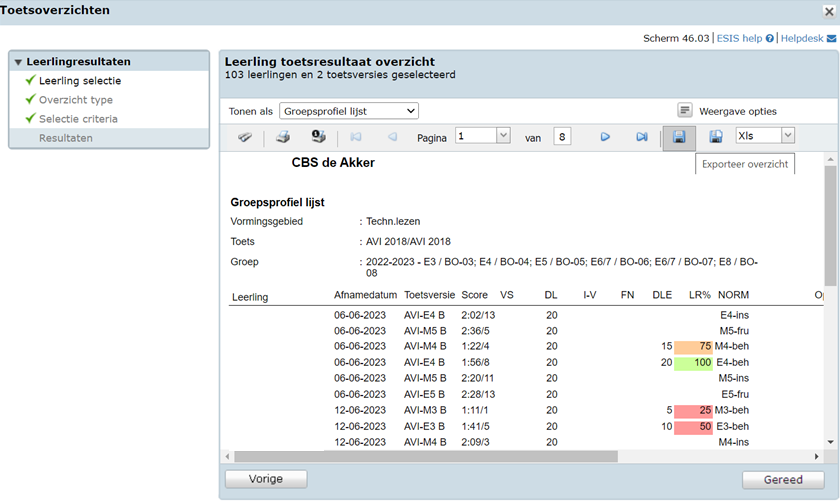The width and height of the screenshot is (840, 502).
Task: Go to the previous report page
Action: pyautogui.click(x=392, y=137)
